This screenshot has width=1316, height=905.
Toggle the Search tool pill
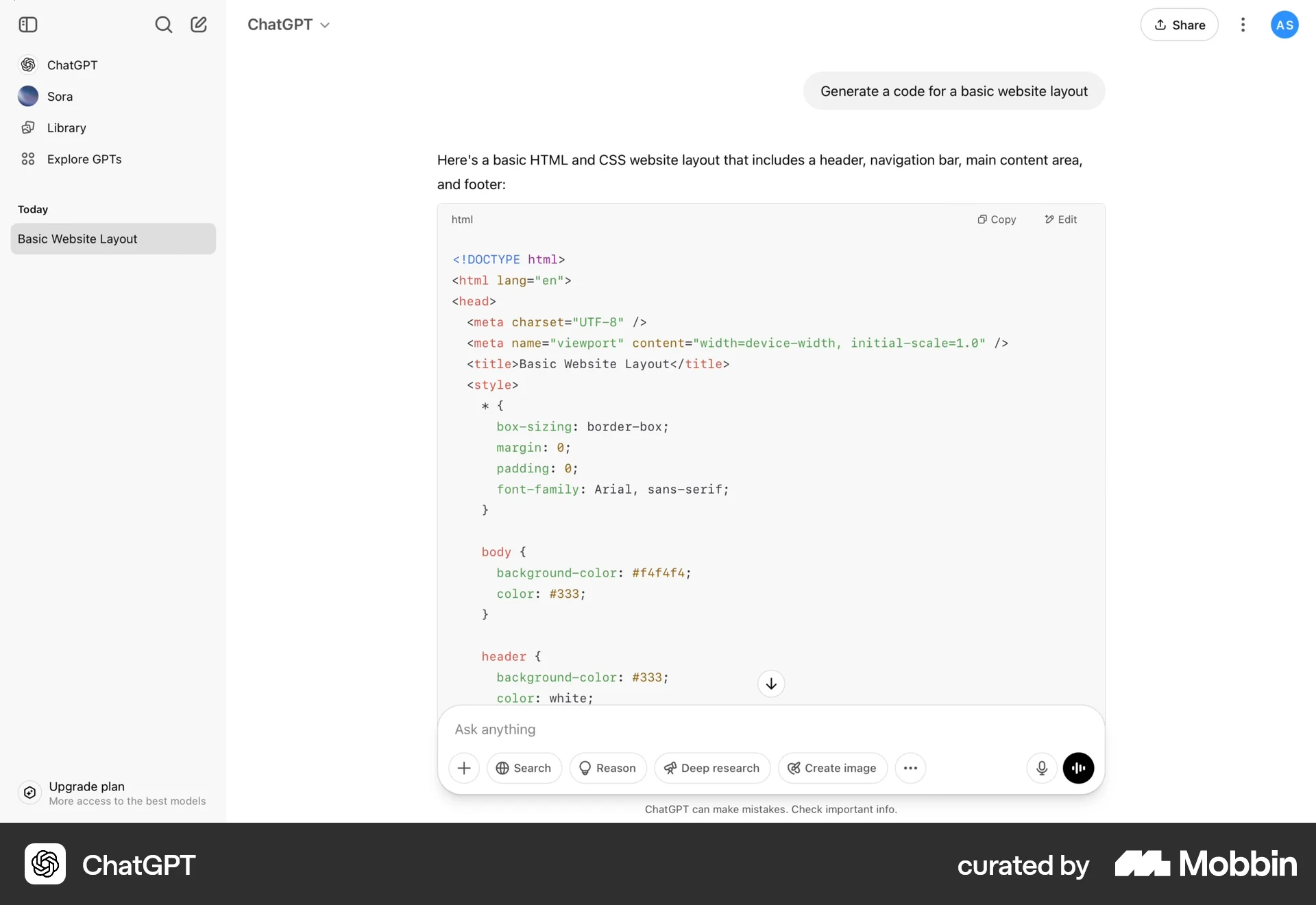click(x=524, y=768)
